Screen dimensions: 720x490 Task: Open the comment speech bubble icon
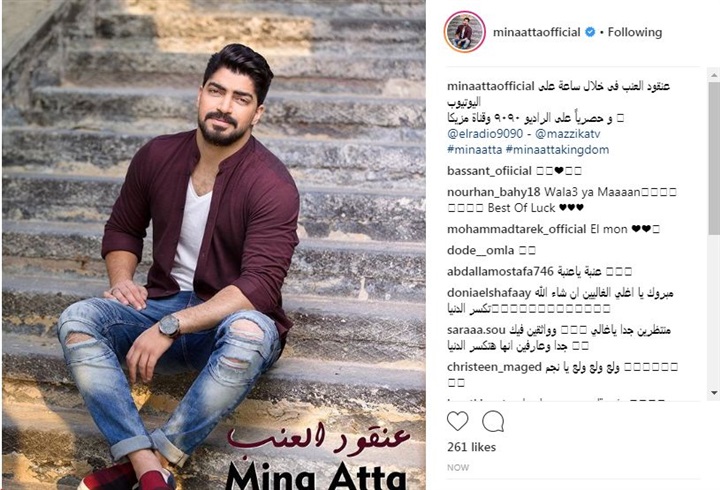(x=493, y=421)
